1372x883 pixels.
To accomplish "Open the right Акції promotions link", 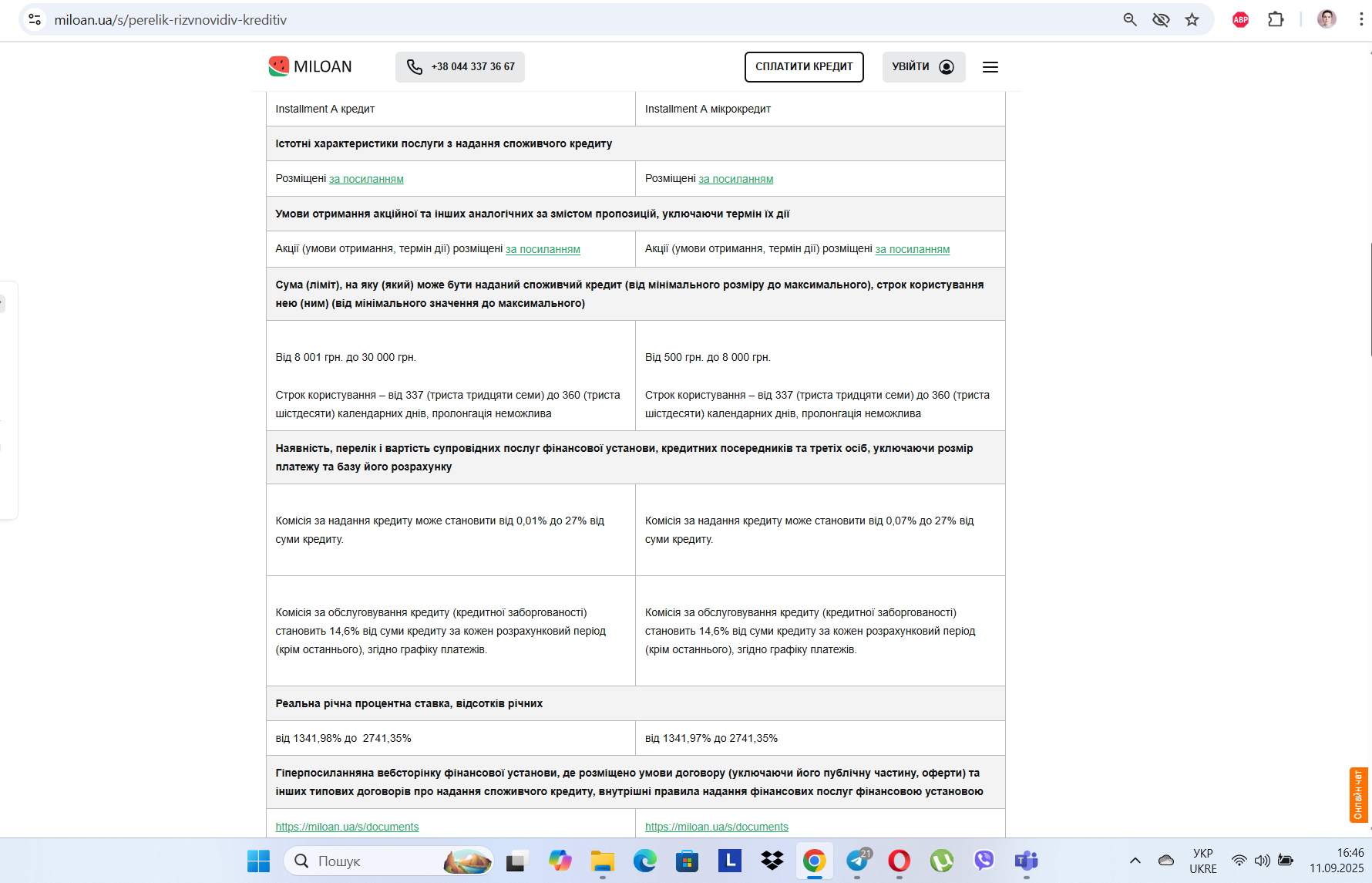I will pyautogui.click(x=913, y=249).
